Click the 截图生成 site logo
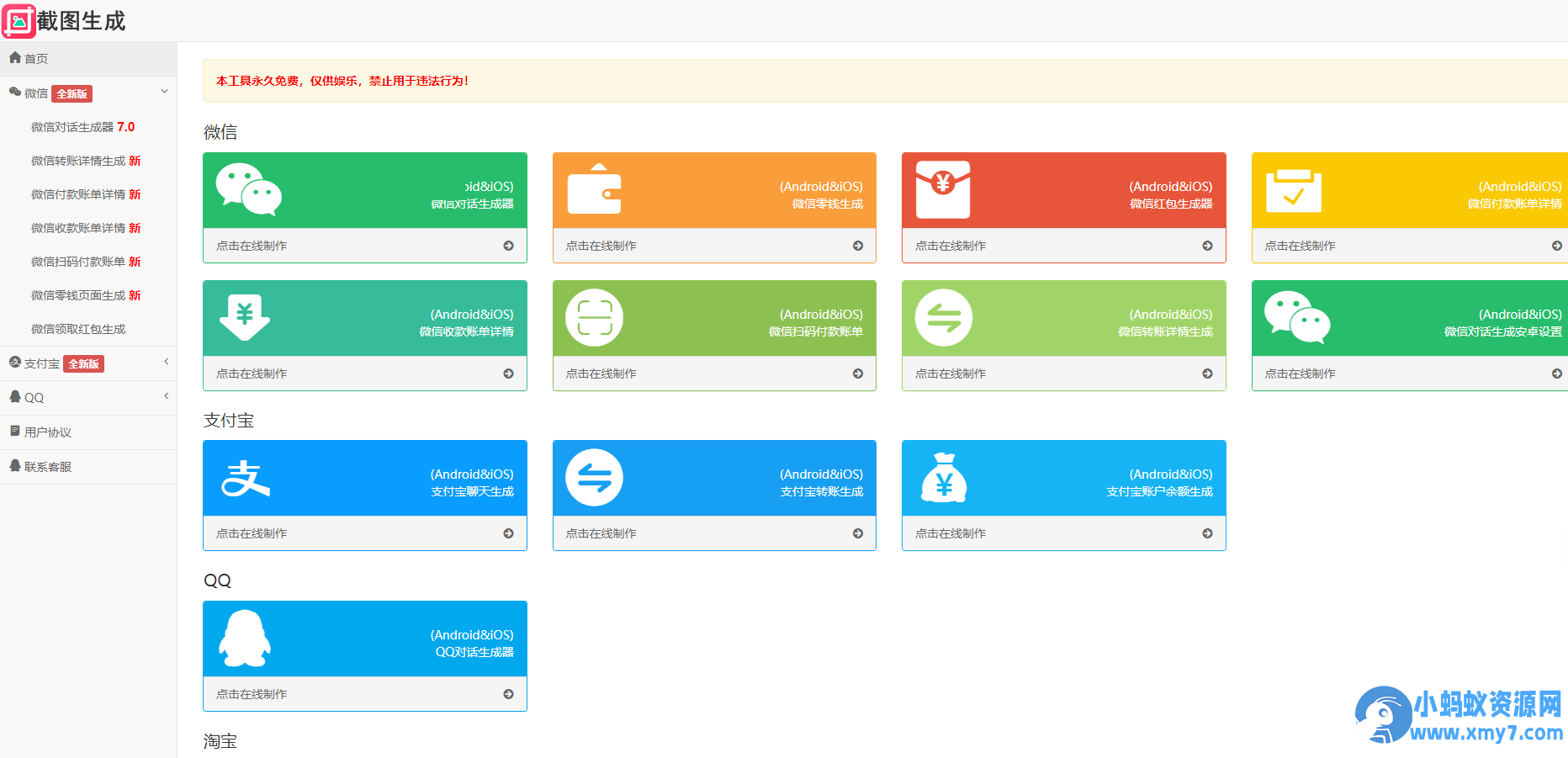 (64, 21)
